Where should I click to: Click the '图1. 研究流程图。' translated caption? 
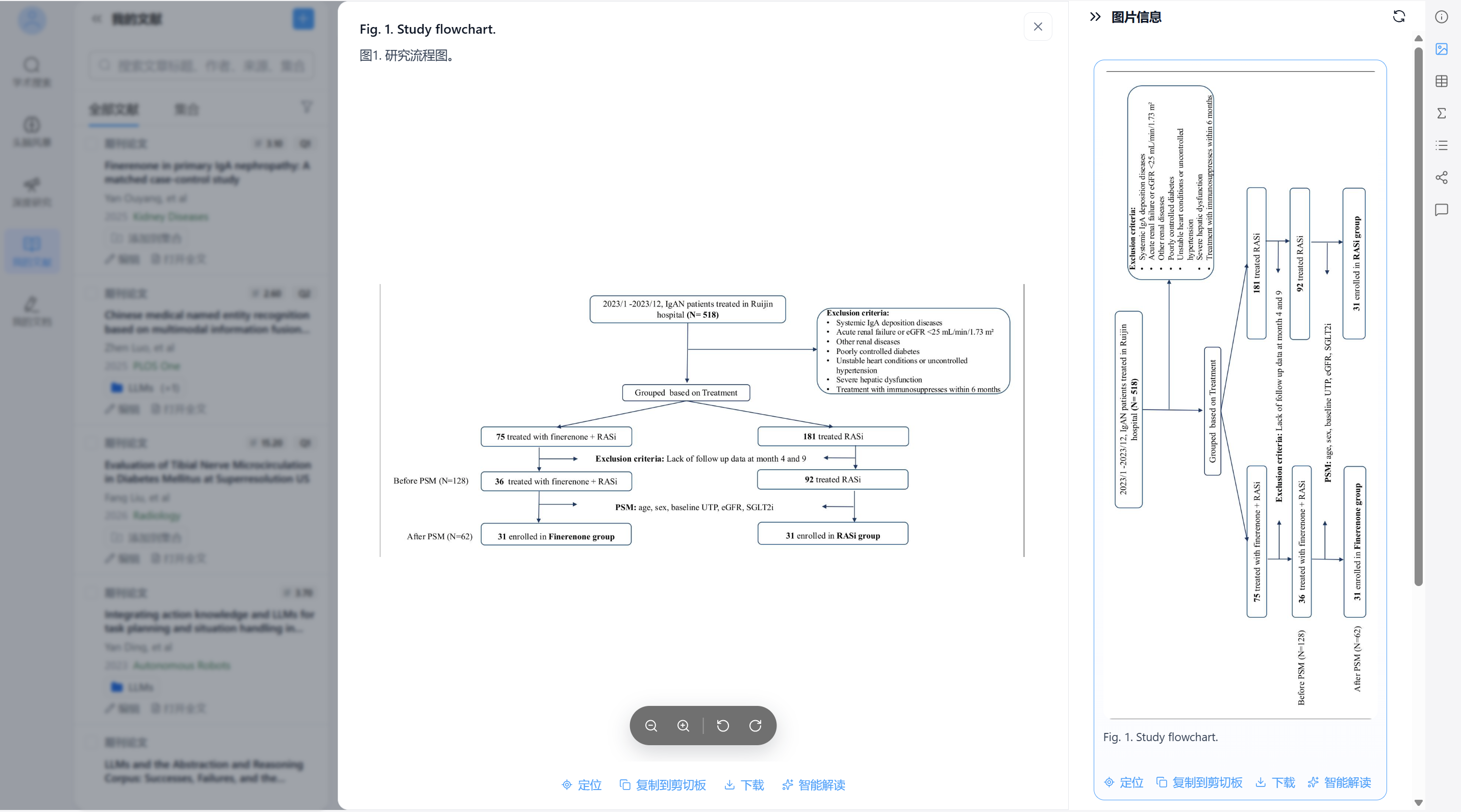click(407, 55)
